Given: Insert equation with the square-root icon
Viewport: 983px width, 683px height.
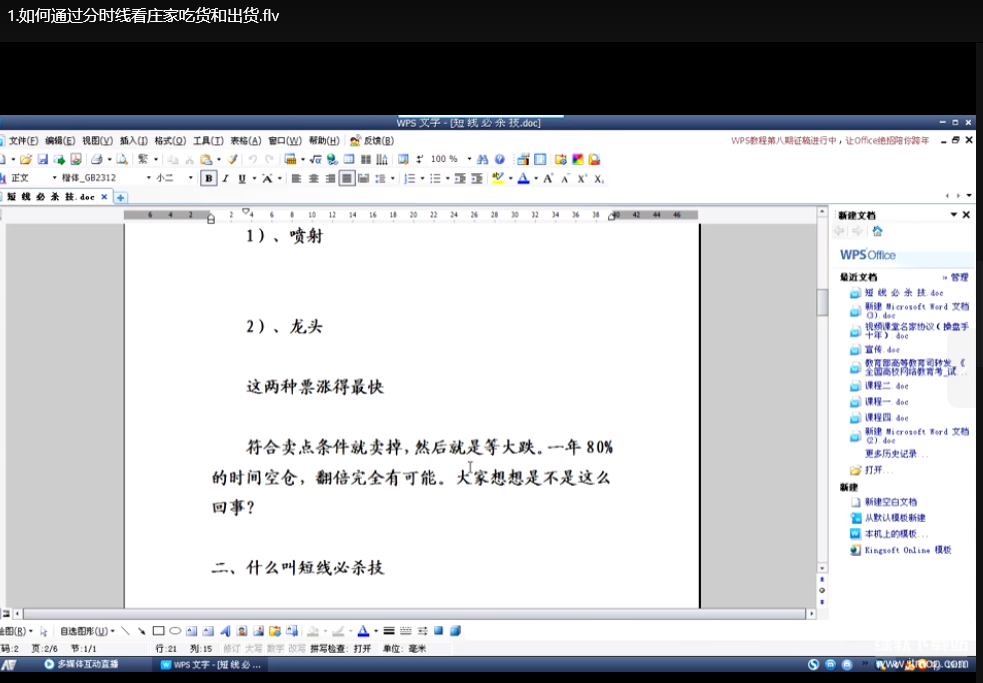Looking at the screenshot, I should coord(316,159).
